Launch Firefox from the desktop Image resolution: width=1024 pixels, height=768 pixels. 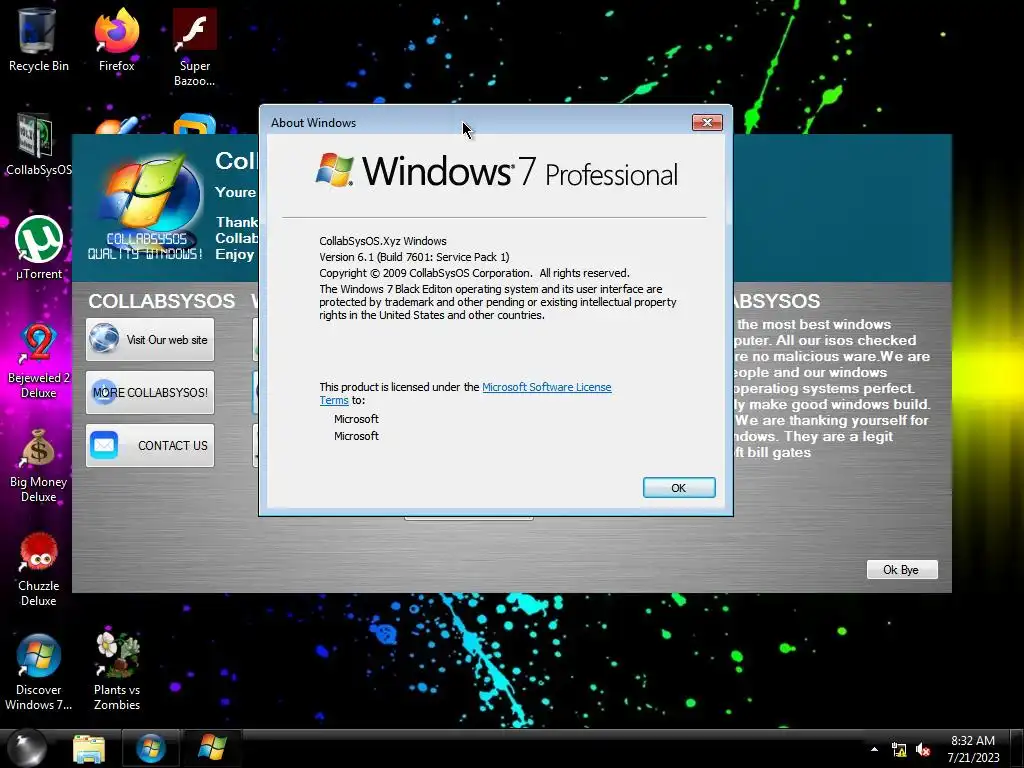pyautogui.click(x=116, y=39)
